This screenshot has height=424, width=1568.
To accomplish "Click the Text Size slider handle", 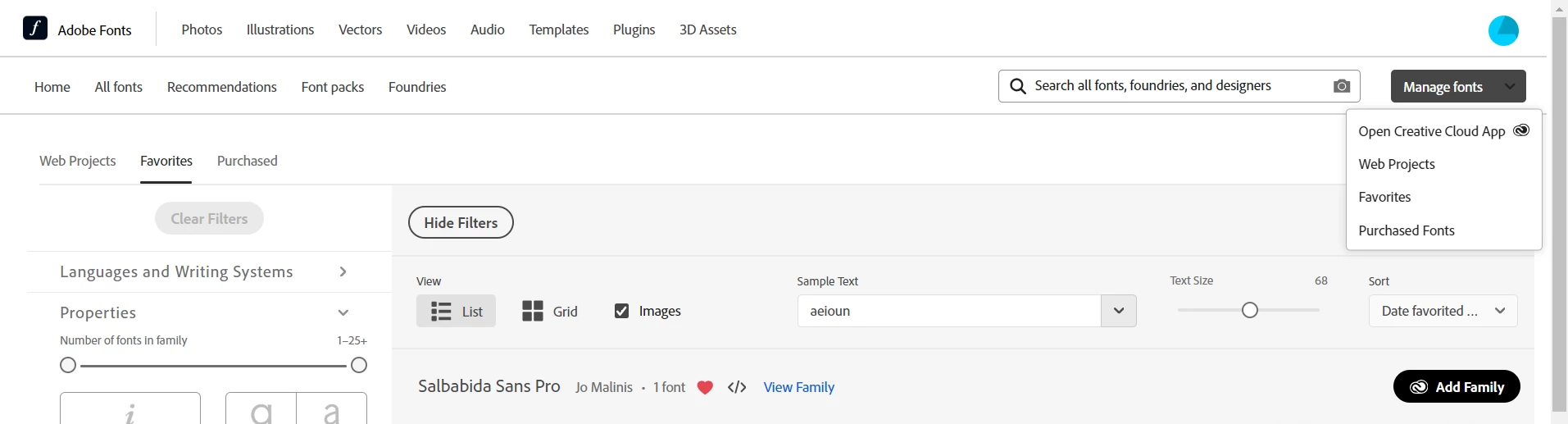I will point(1249,310).
